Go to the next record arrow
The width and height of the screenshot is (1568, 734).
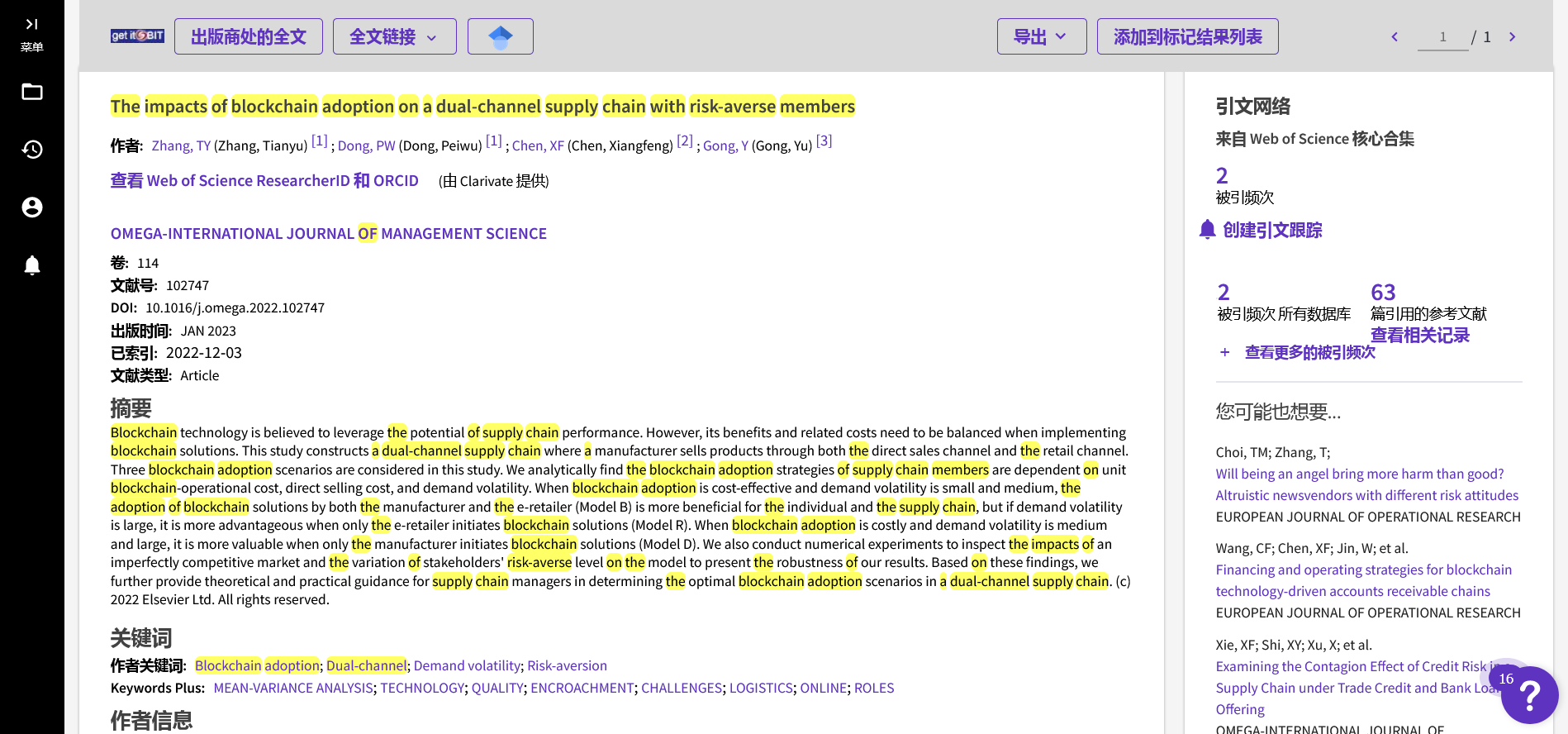[x=1512, y=36]
